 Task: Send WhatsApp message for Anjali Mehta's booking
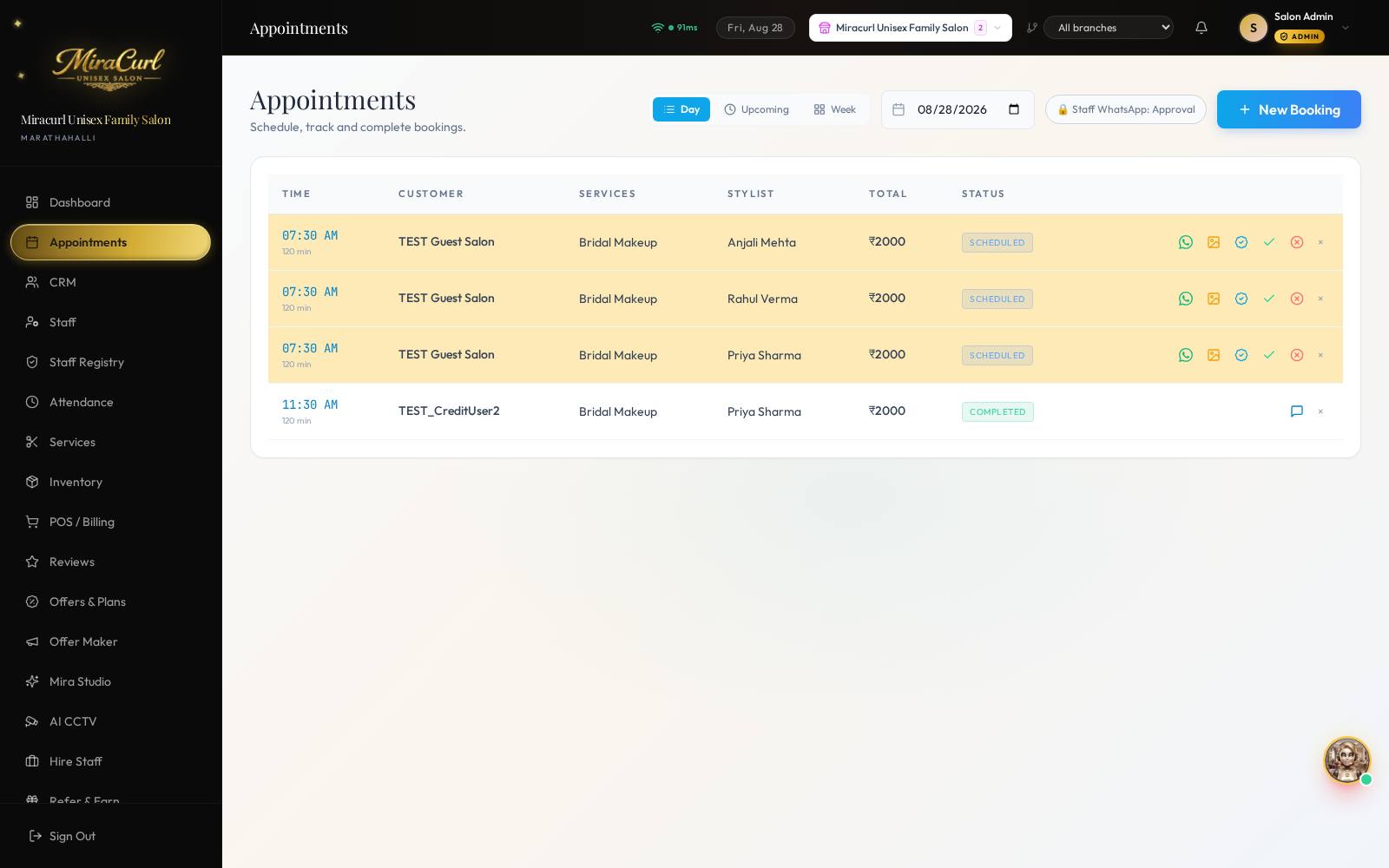pyautogui.click(x=1186, y=242)
